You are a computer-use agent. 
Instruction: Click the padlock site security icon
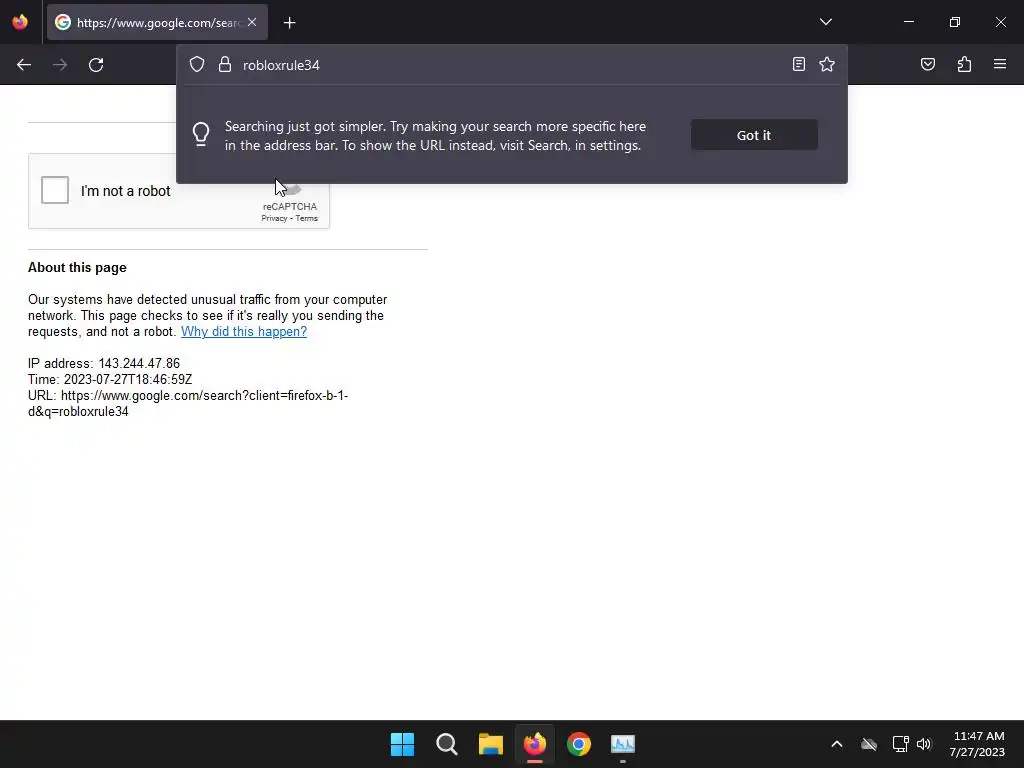(225, 64)
